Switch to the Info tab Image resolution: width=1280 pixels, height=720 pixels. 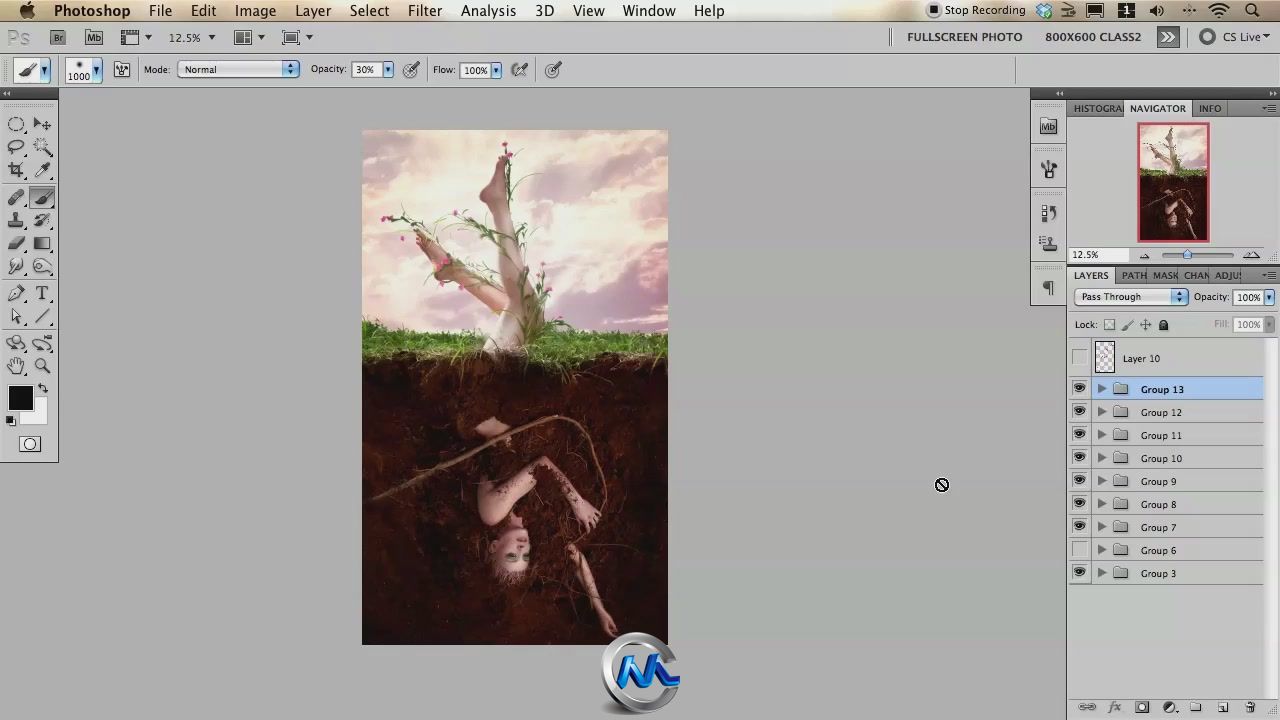tap(1210, 108)
